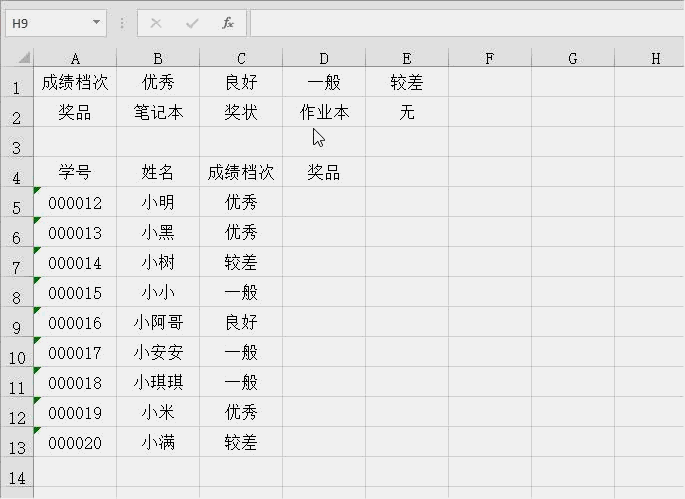Click the formula bar resize dots handle
Image resolution: width=685 pixels, height=499 pixels.
point(122,23)
